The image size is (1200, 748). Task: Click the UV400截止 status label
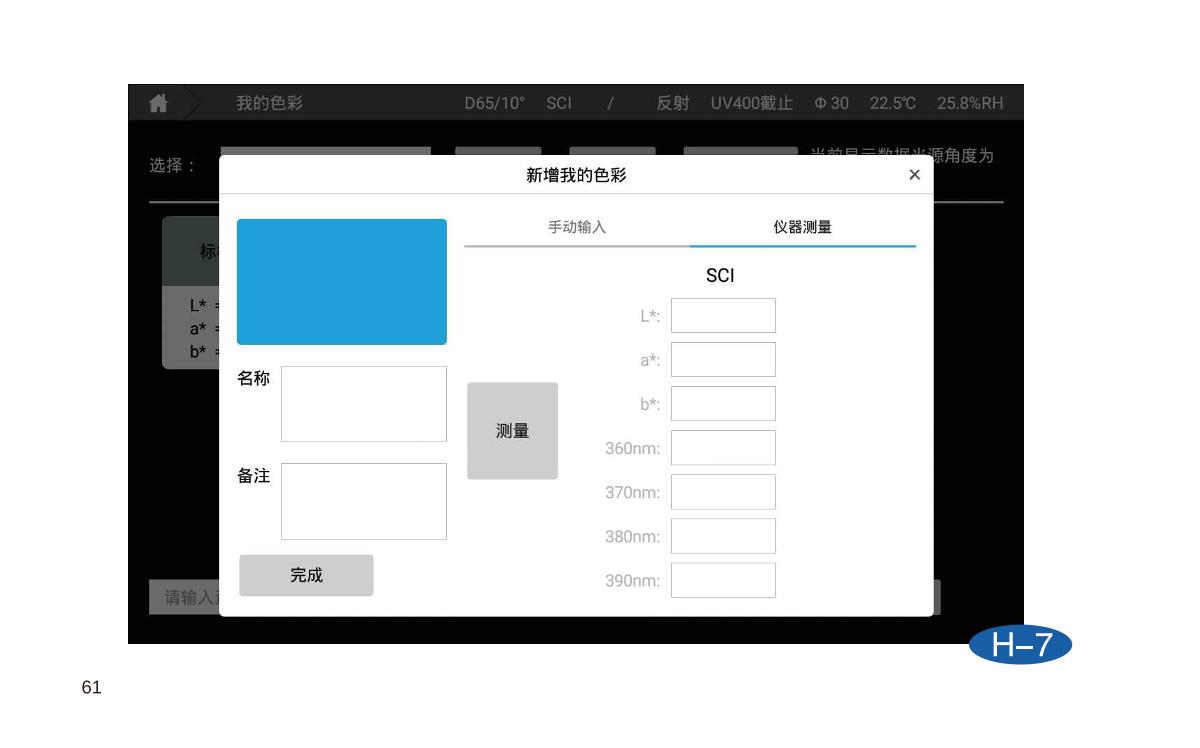coord(751,103)
